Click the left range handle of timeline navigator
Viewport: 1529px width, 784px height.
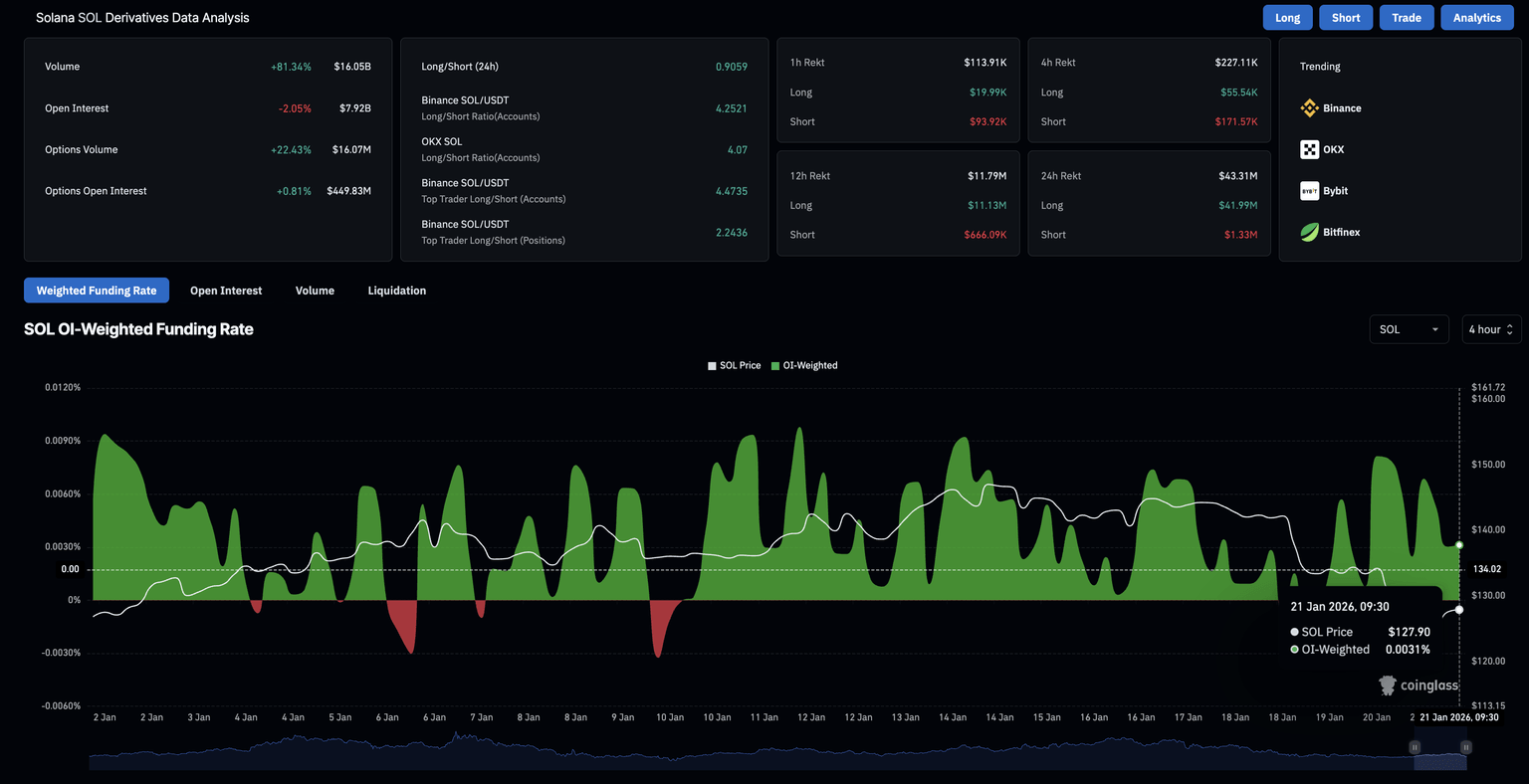1415,746
